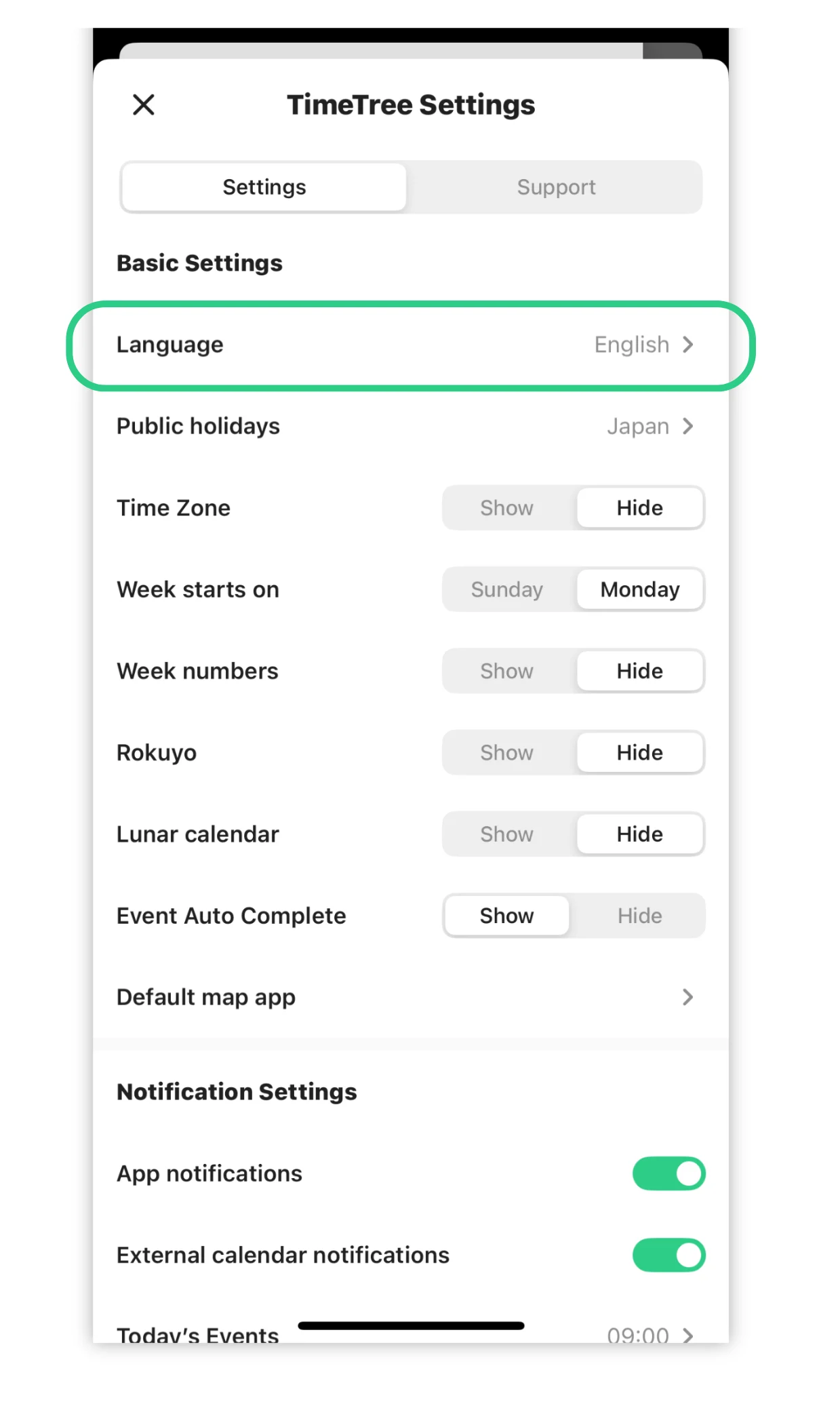Select Show for Lunar calendar
The width and height of the screenshot is (840, 1402).
tap(507, 834)
